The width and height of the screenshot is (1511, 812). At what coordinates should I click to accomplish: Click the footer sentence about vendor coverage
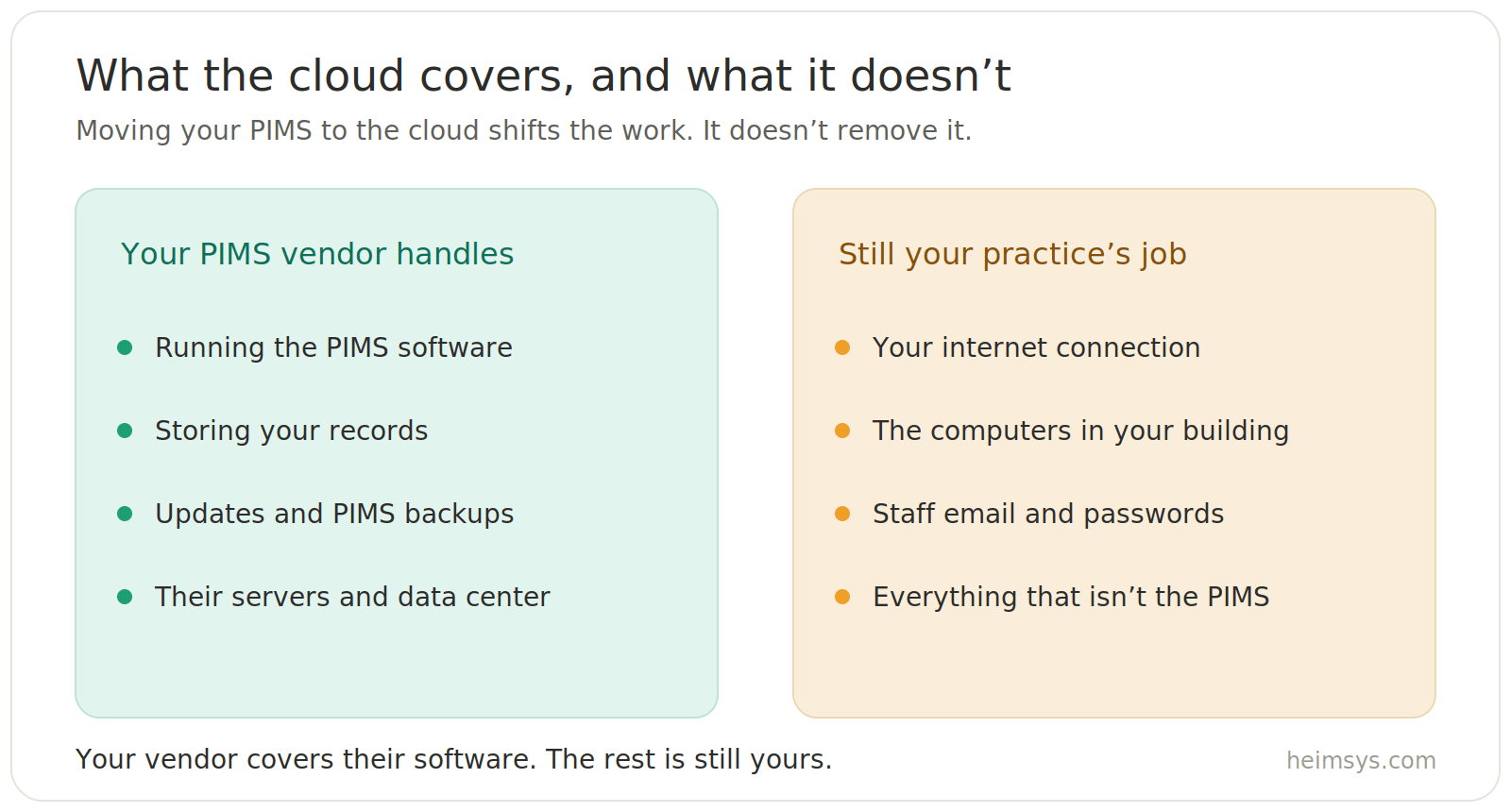[x=454, y=759]
